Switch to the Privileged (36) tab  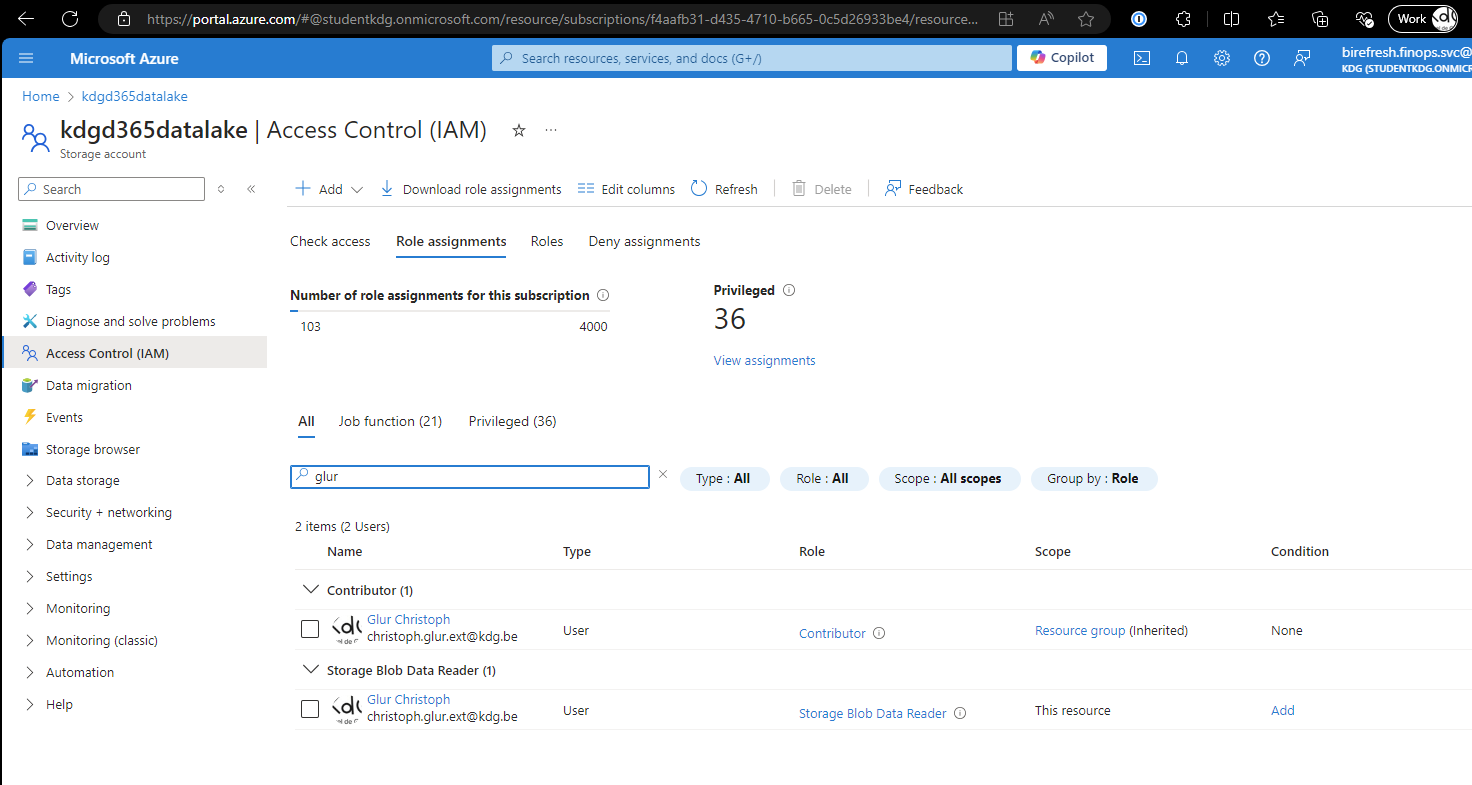click(x=512, y=421)
